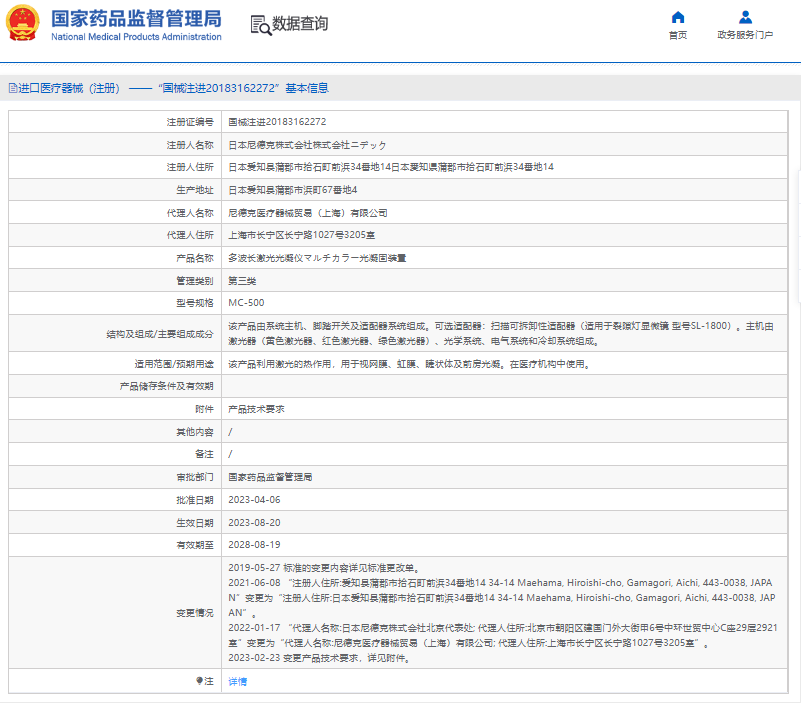Click the model value MC-500

click(246, 302)
